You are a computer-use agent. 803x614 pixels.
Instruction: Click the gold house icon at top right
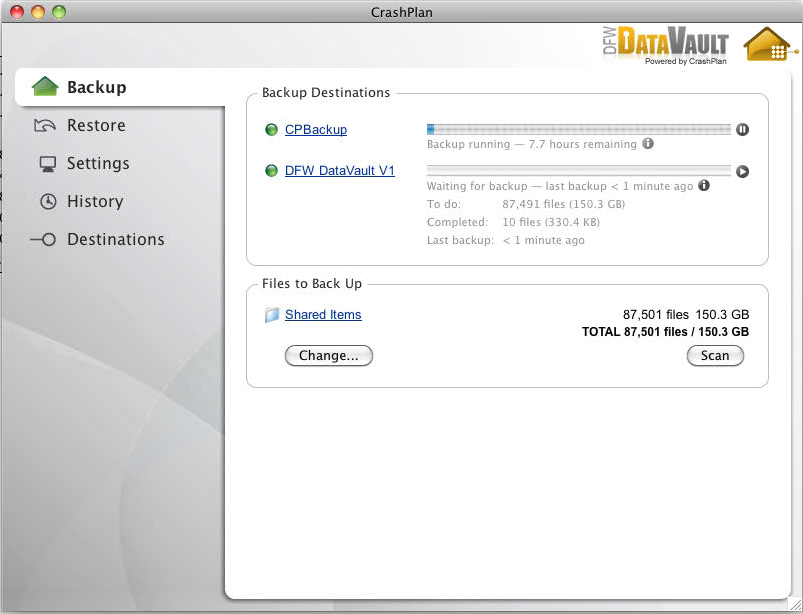click(768, 45)
